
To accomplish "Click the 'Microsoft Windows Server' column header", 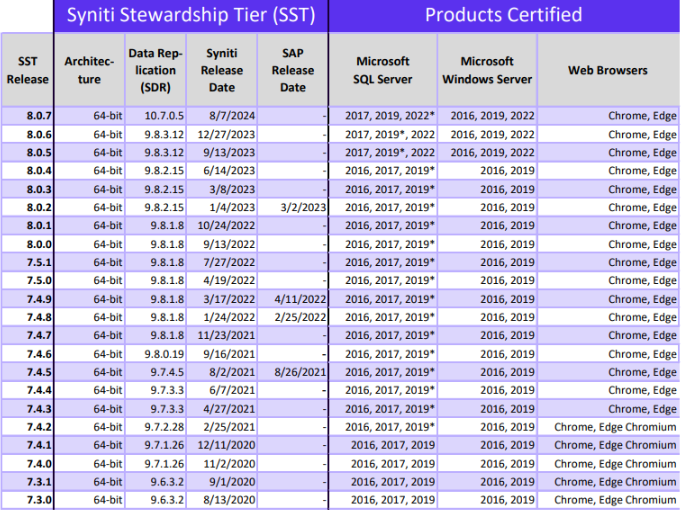I will [x=487, y=70].
